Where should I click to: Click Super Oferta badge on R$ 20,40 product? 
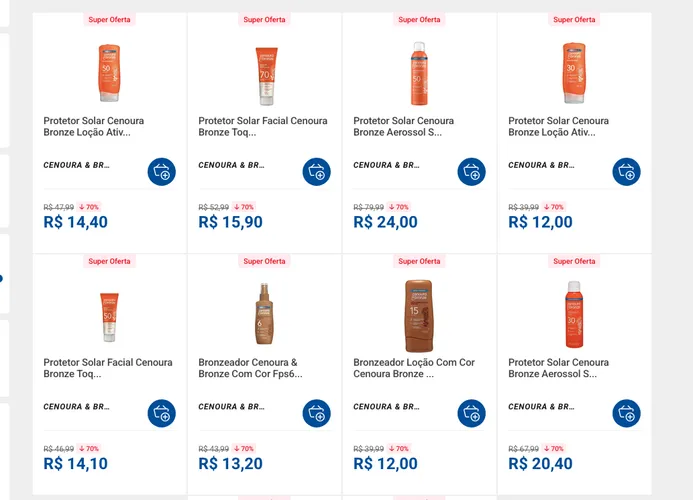coord(574,261)
